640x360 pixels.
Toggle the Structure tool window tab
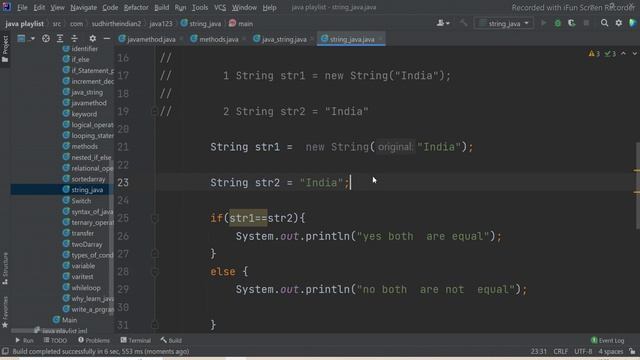pos(5,268)
